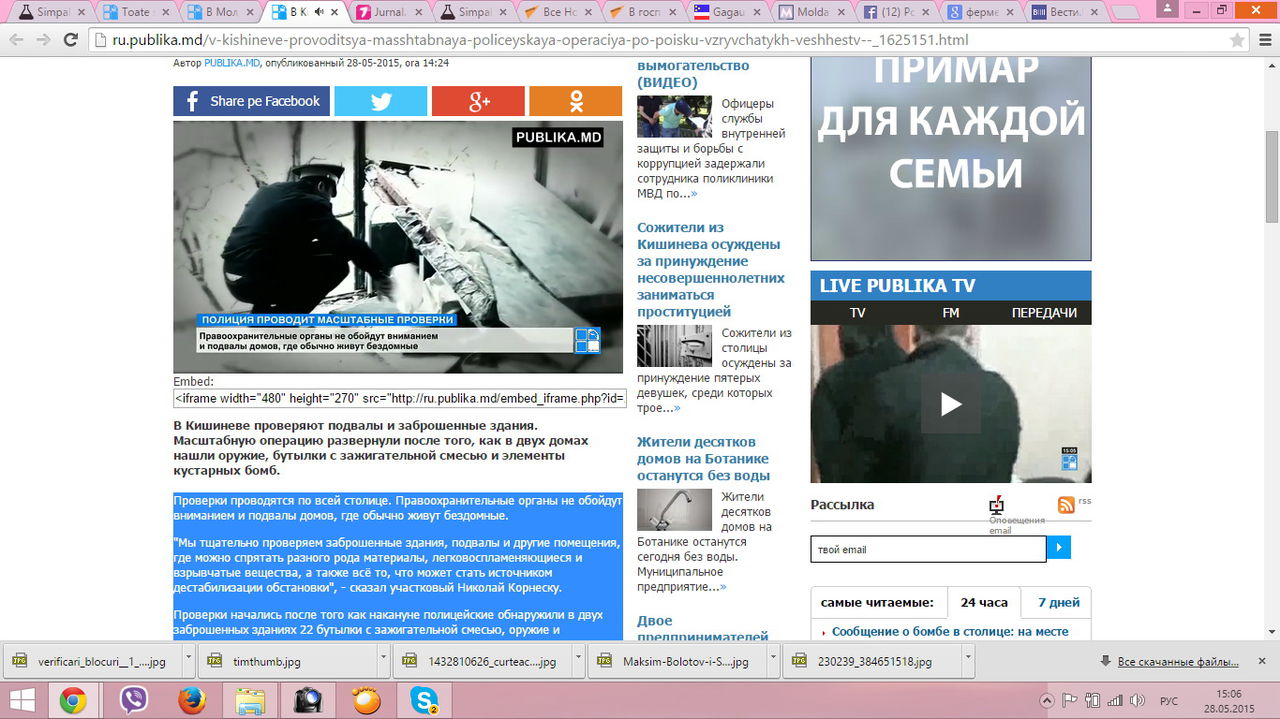Viewport: 1280px width, 719px height.
Task: Click the iframe embed code field
Action: coord(400,398)
